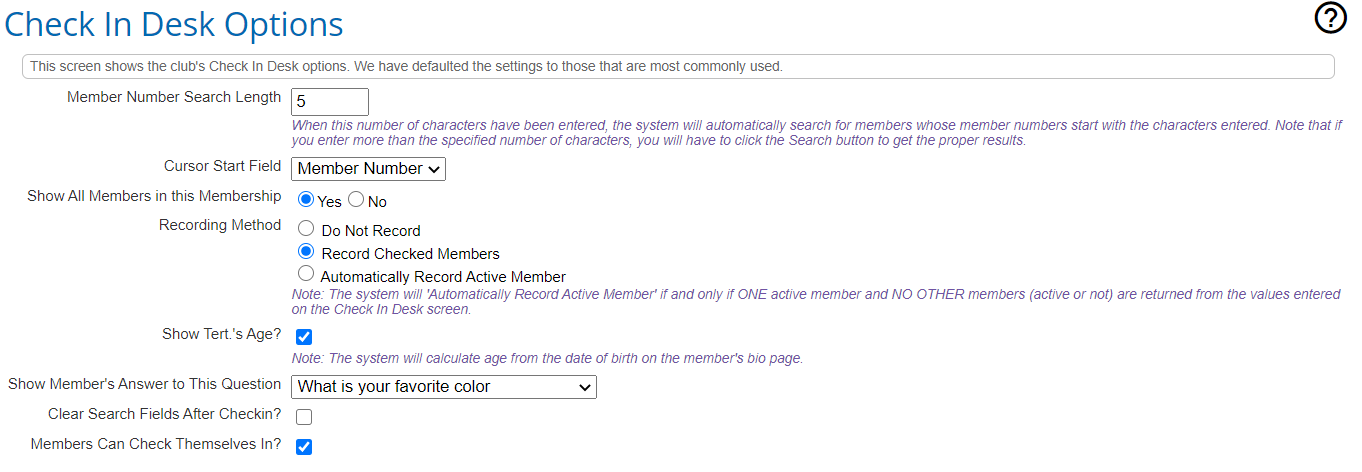Select No for Show All Members
Viewport: 1362px width, 472px height.
356,200
